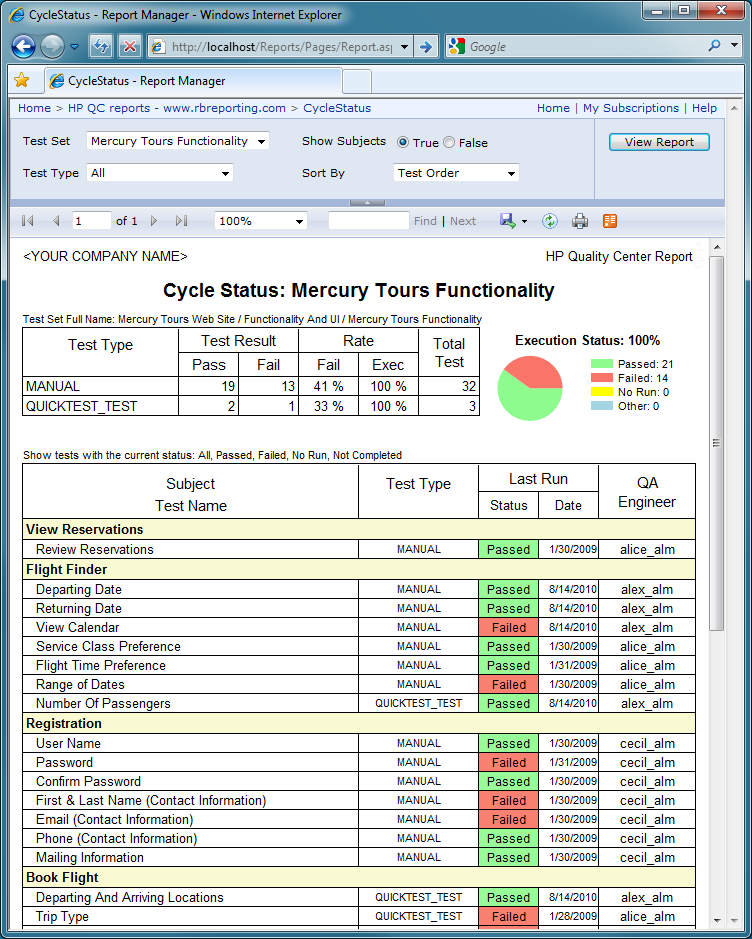This screenshot has height=939, width=752.
Task: Click the orange data feed icon
Action: click(x=610, y=221)
